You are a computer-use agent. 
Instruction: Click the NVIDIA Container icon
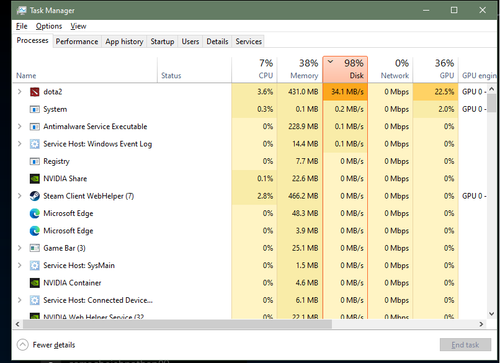35,283
